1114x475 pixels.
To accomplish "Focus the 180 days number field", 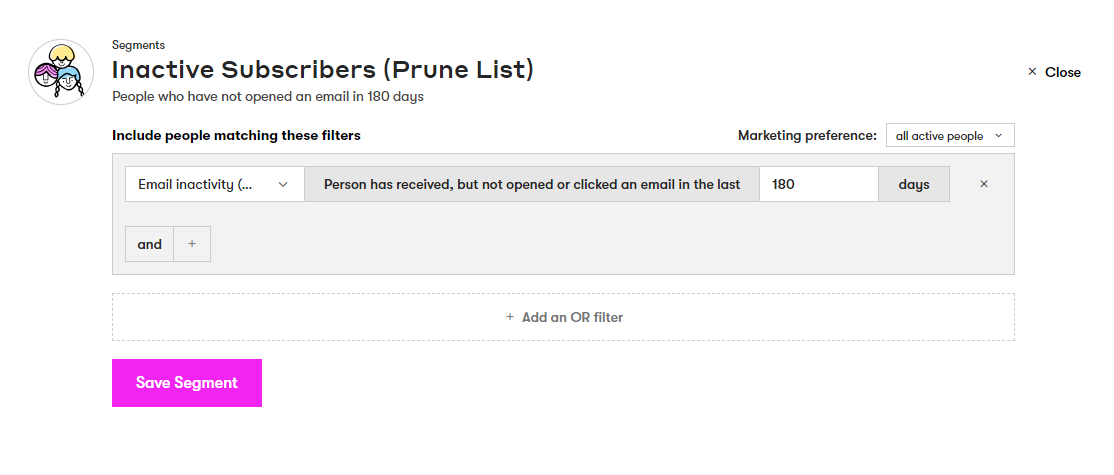I will [x=818, y=184].
